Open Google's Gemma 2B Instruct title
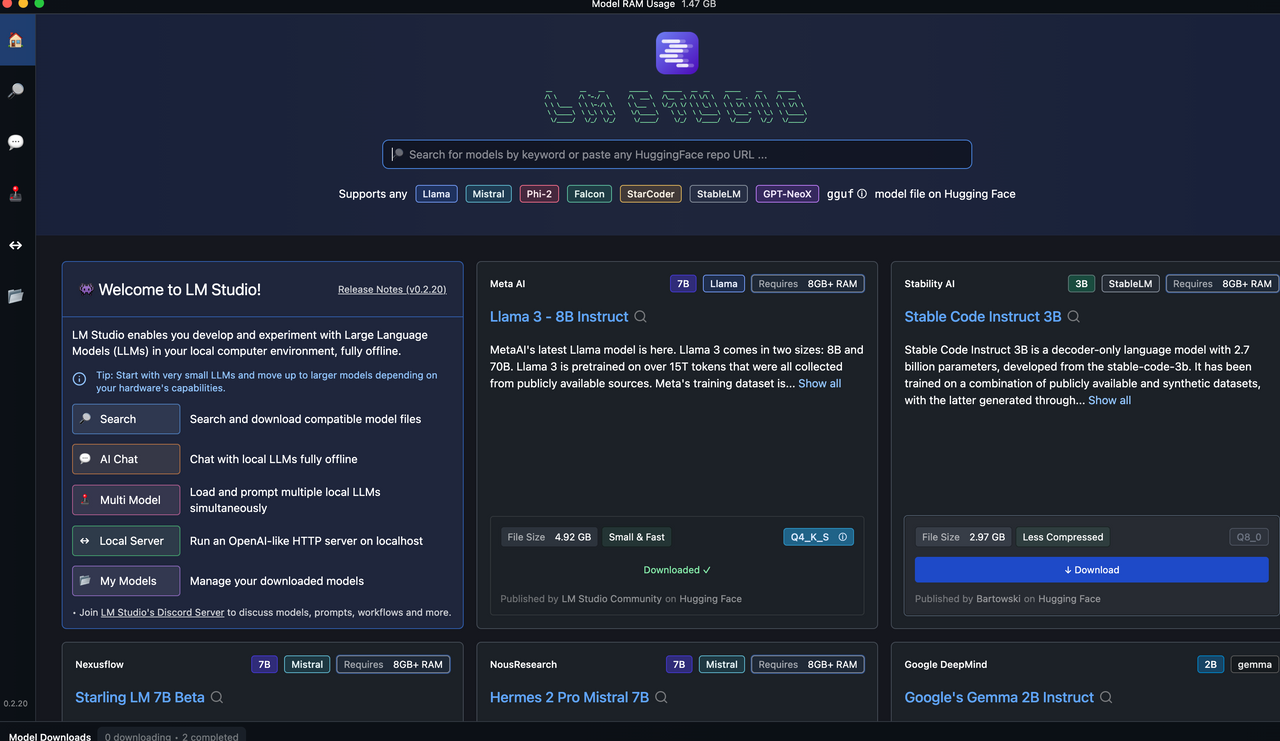The height and width of the screenshot is (741, 1280). click(999, 698)
